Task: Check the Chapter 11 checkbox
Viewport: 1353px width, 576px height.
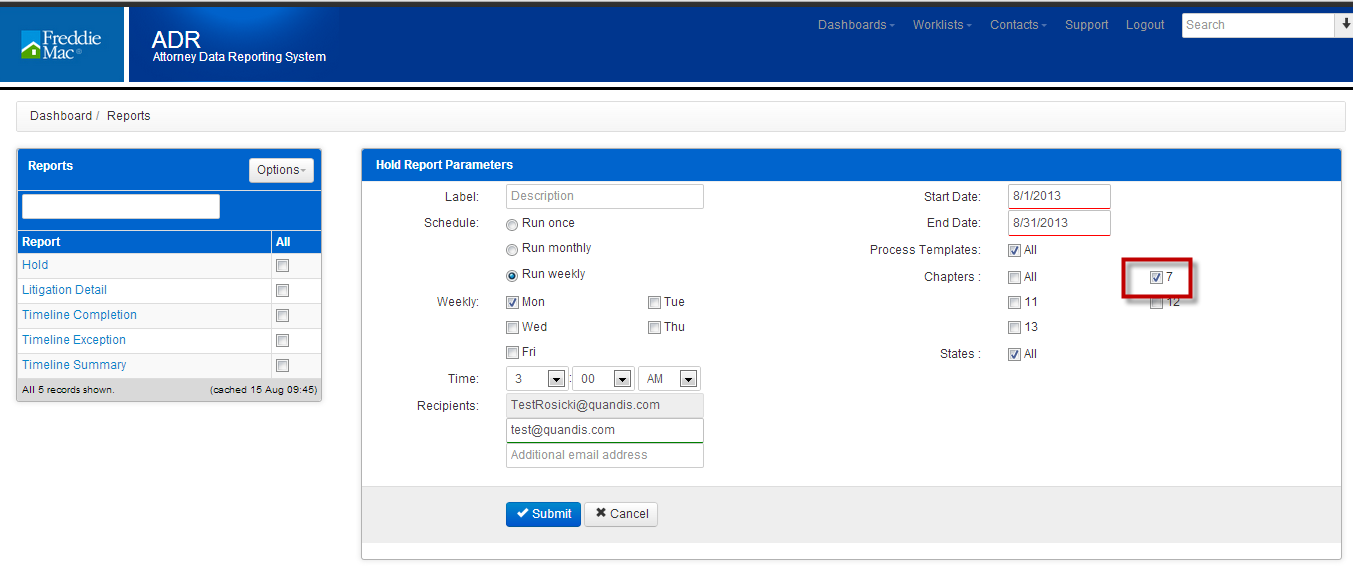Action: 1015,302
